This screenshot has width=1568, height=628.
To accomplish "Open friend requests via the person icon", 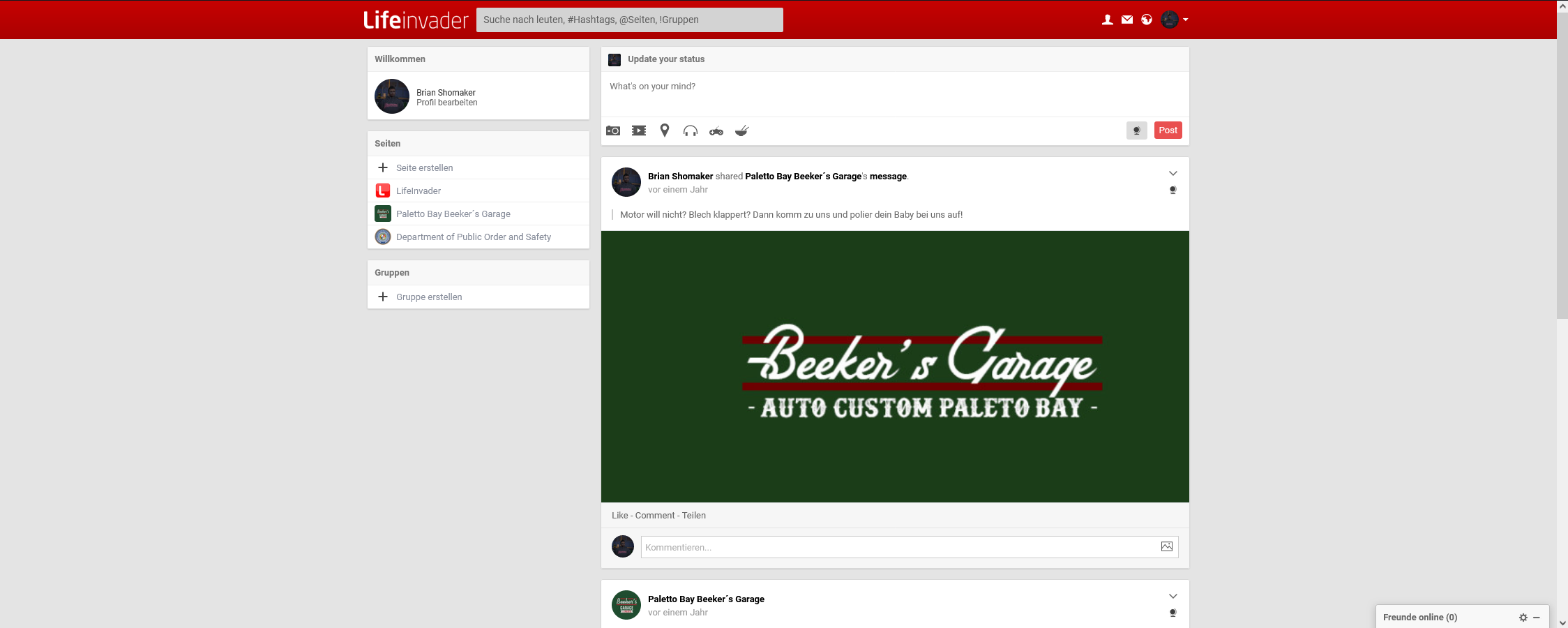I will [1107, 20].
